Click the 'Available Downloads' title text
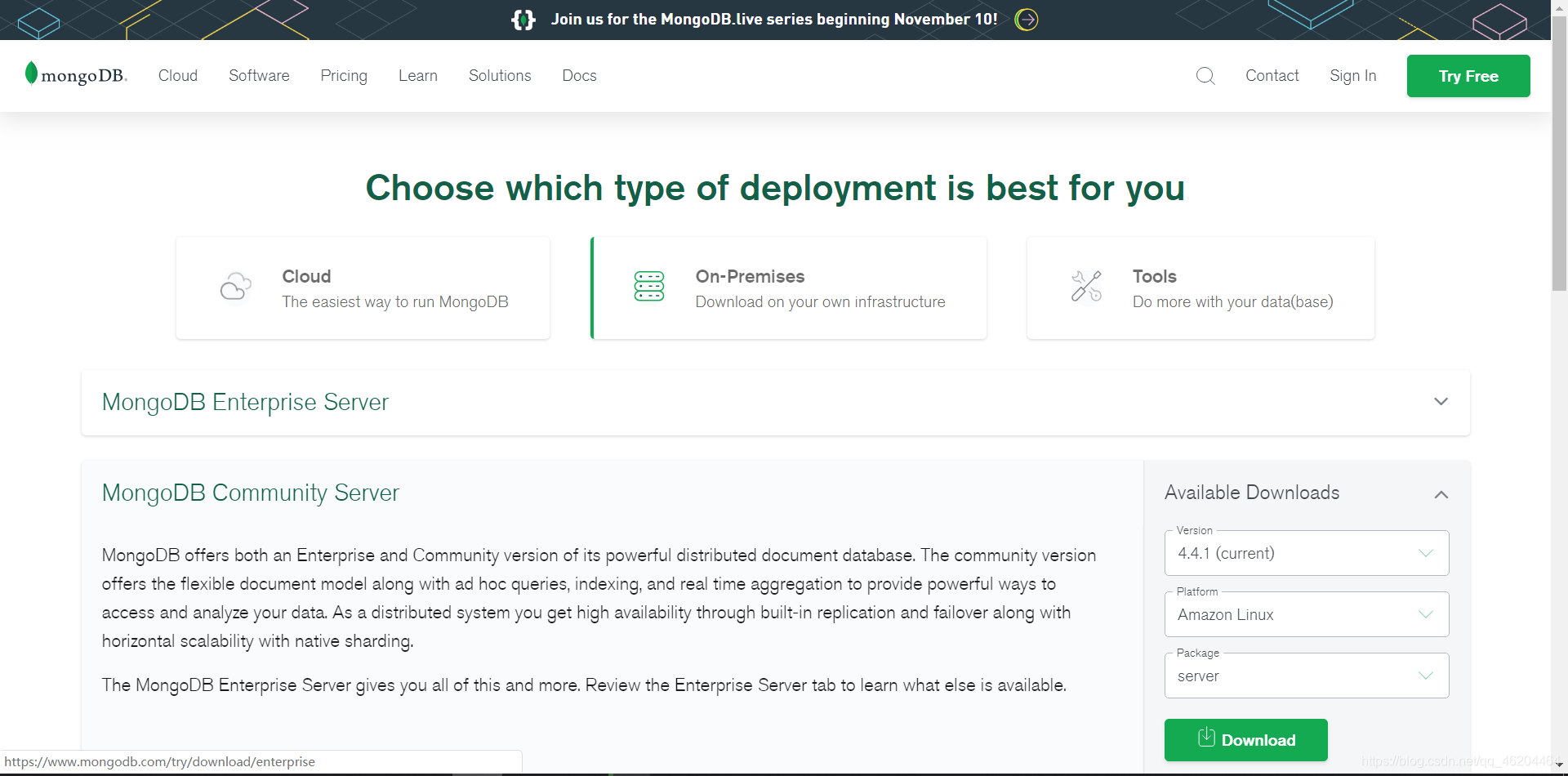The height and width of the screenshot is (776, 1568). pyautogui.click(x=1252, y=493)
